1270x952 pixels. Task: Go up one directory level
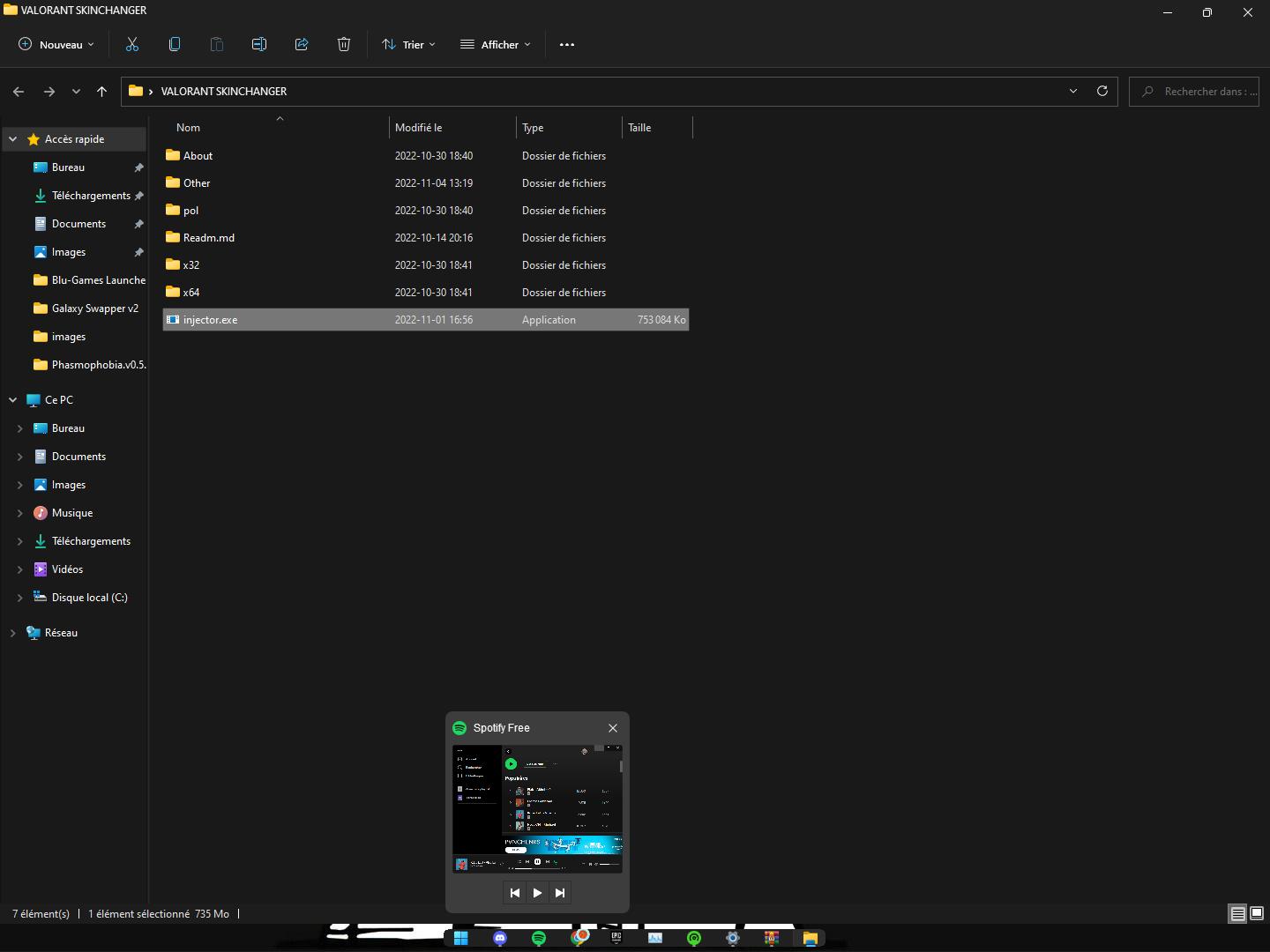[x=101, y=91]
